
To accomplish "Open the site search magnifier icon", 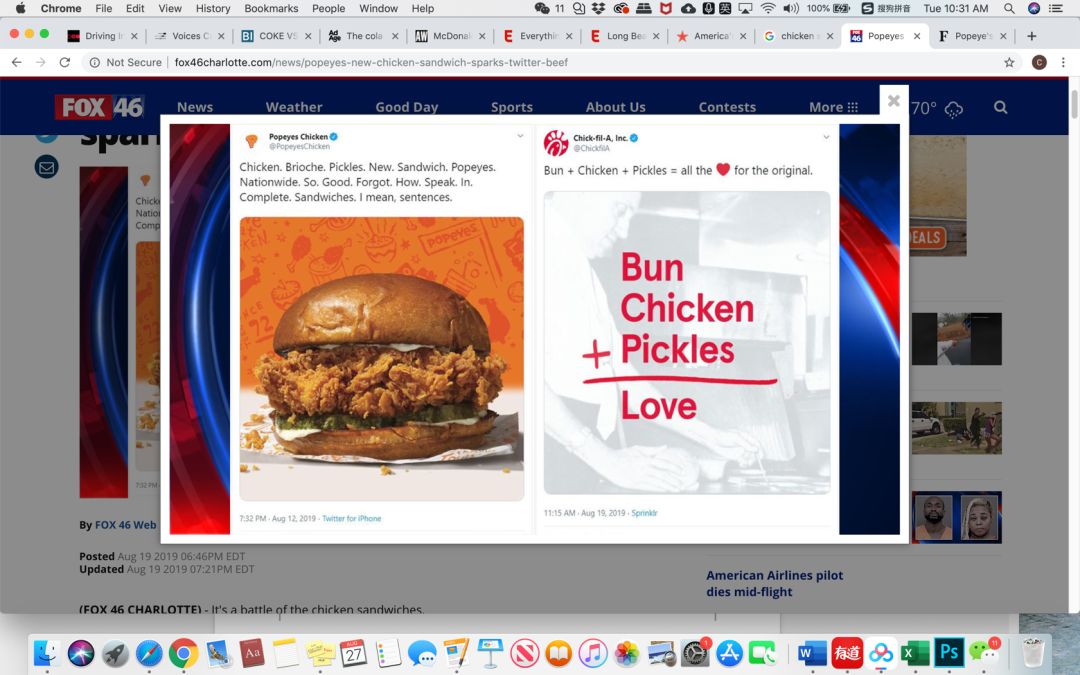I will 1000,107.
